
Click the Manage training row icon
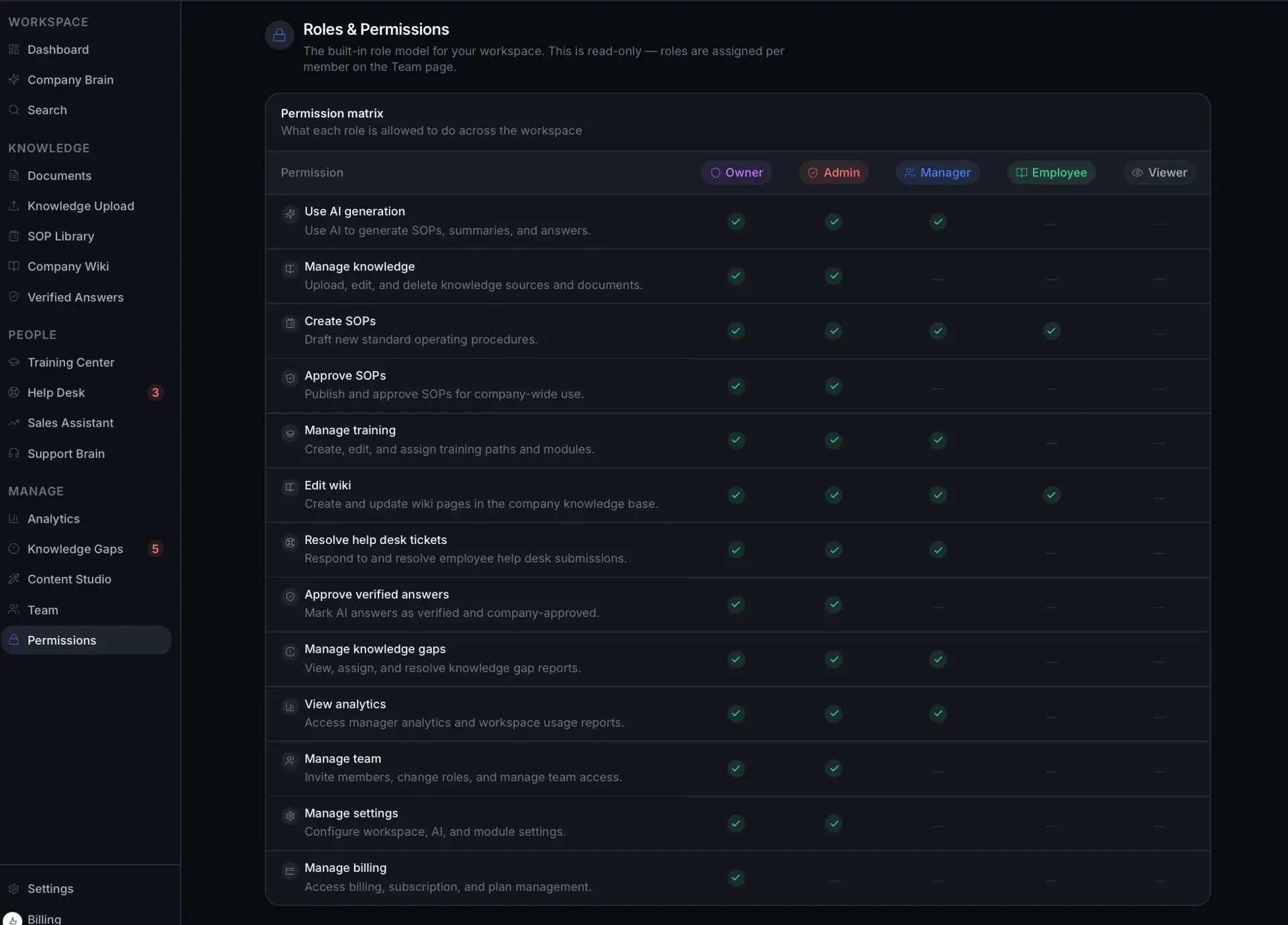coord(290,433)
